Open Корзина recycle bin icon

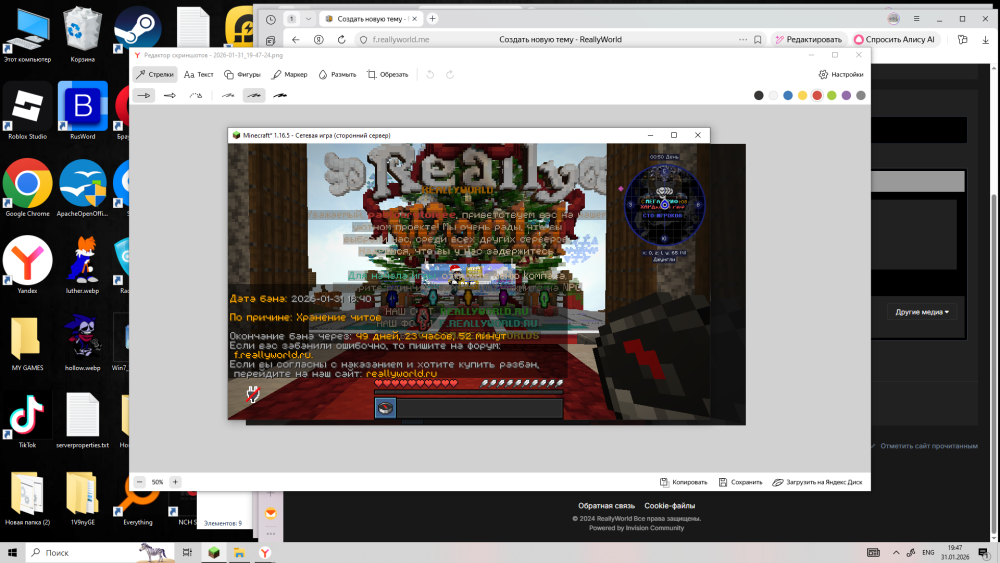pyautogui.click(x=83, y=34)
